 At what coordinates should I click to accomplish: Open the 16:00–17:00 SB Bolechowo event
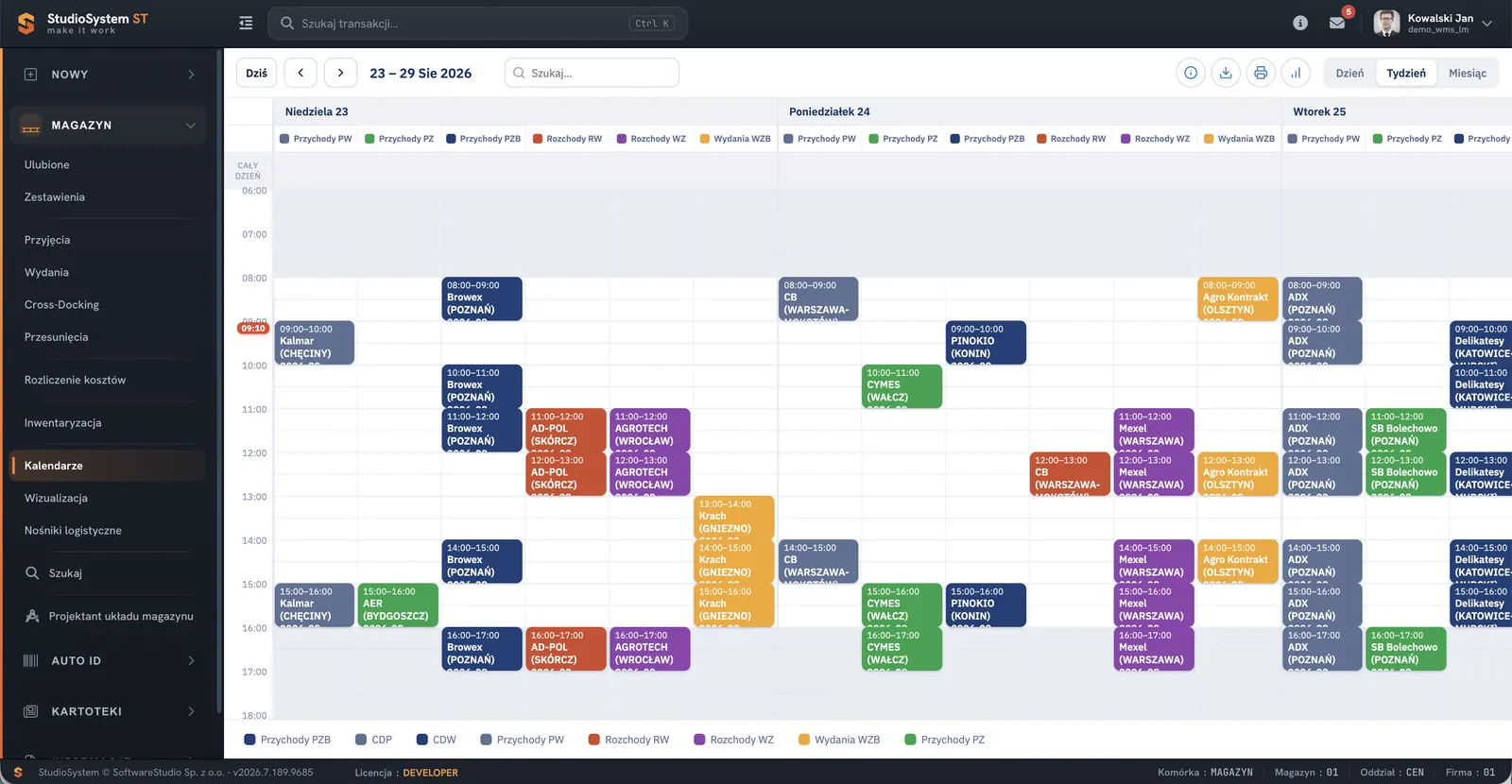(1406, 649)
